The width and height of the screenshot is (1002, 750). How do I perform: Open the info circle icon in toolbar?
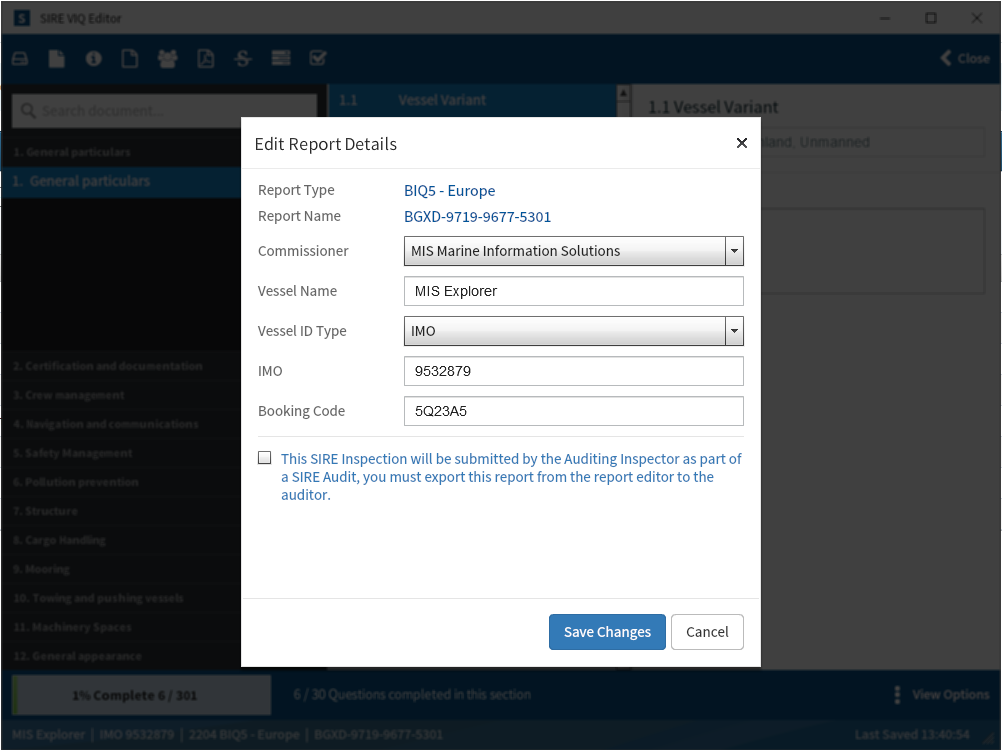point(93,59)
